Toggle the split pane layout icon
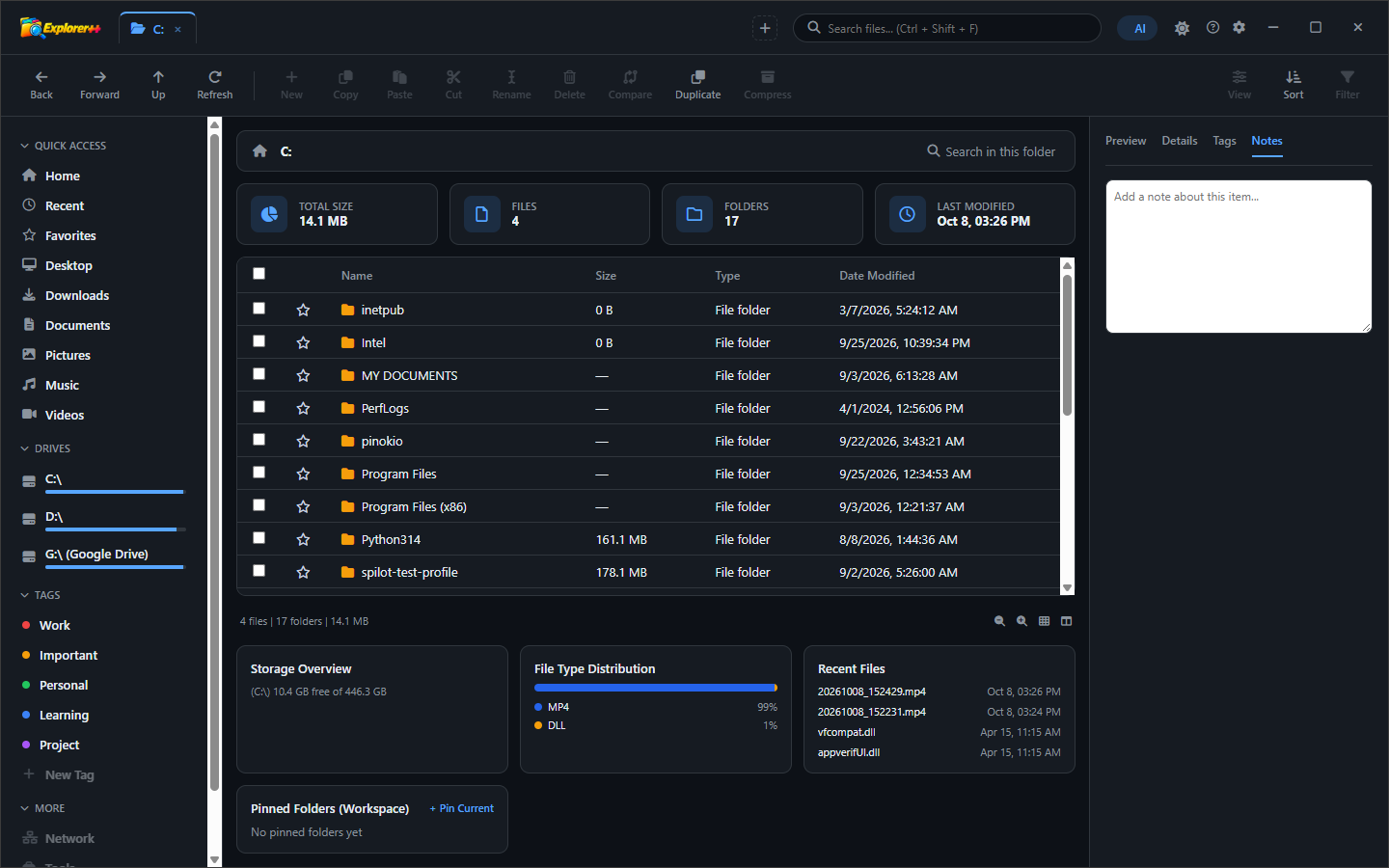1389x868 pixels. [x=1066, y=621]
